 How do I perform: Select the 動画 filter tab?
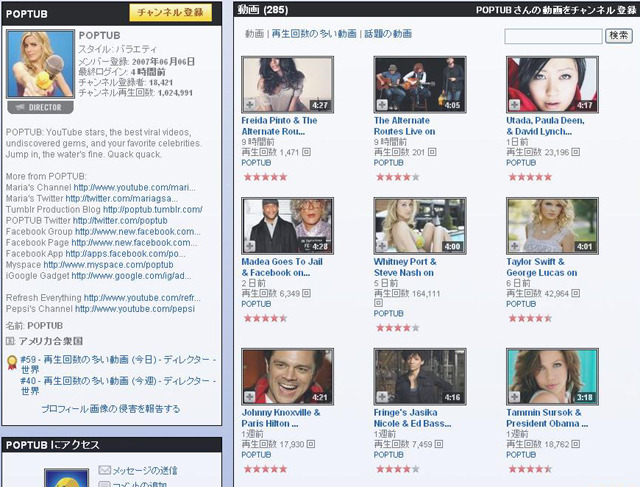[254, 34]
